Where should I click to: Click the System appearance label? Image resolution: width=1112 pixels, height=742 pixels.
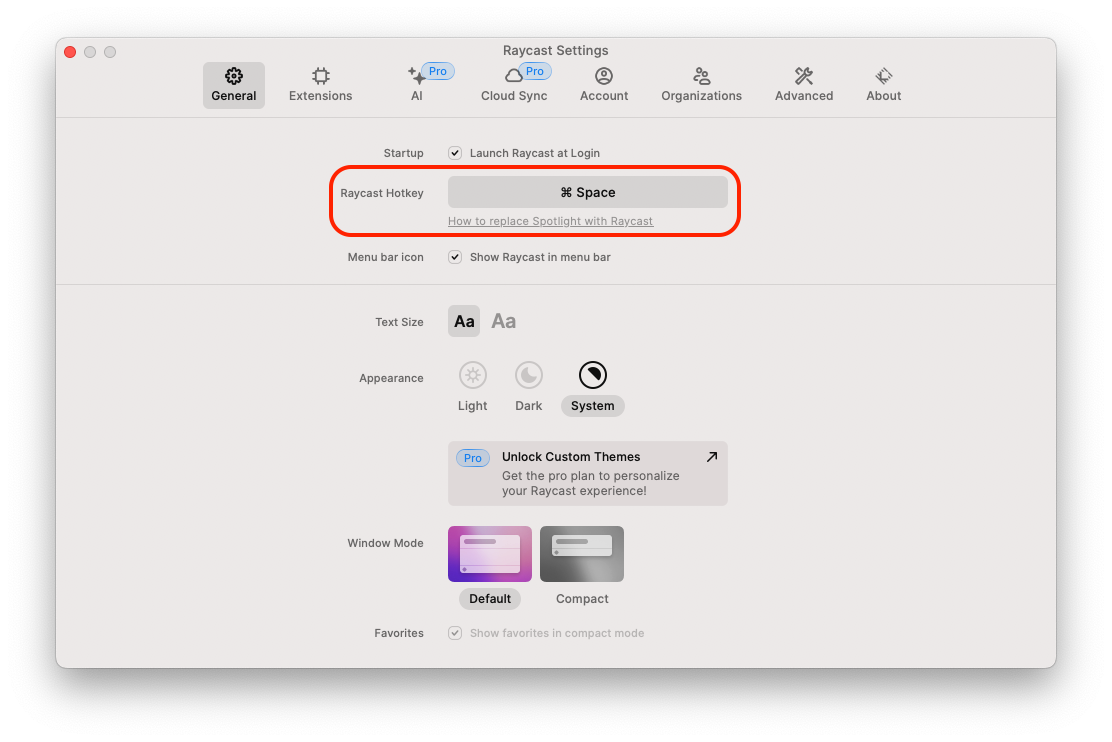coord(593,406)
